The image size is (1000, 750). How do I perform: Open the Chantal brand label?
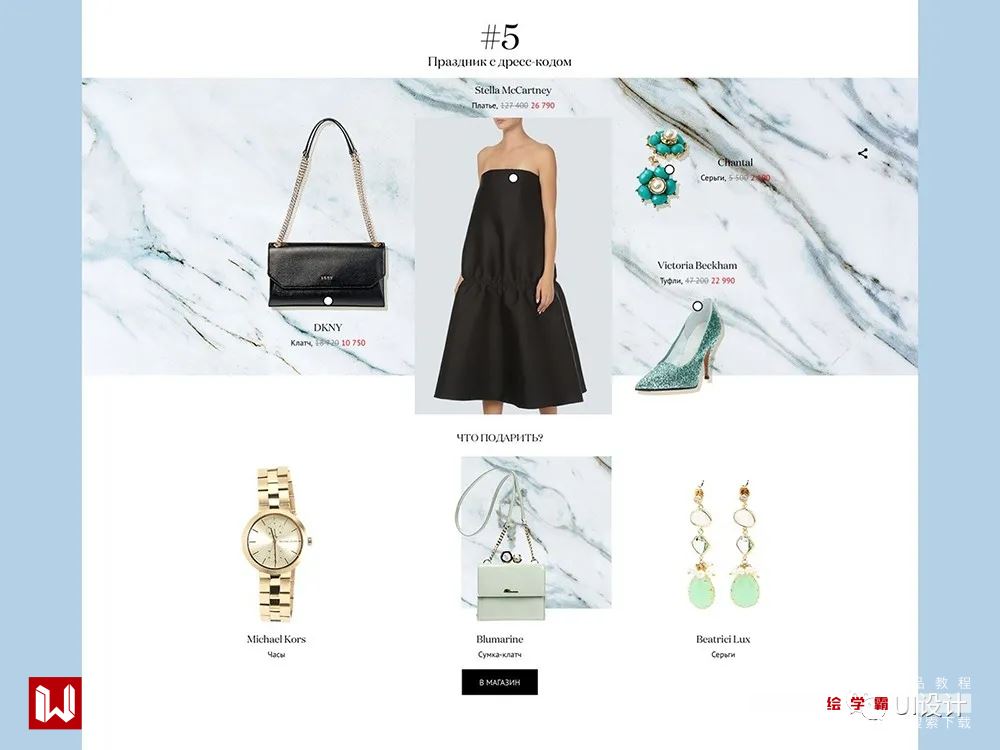pos(735,163)
